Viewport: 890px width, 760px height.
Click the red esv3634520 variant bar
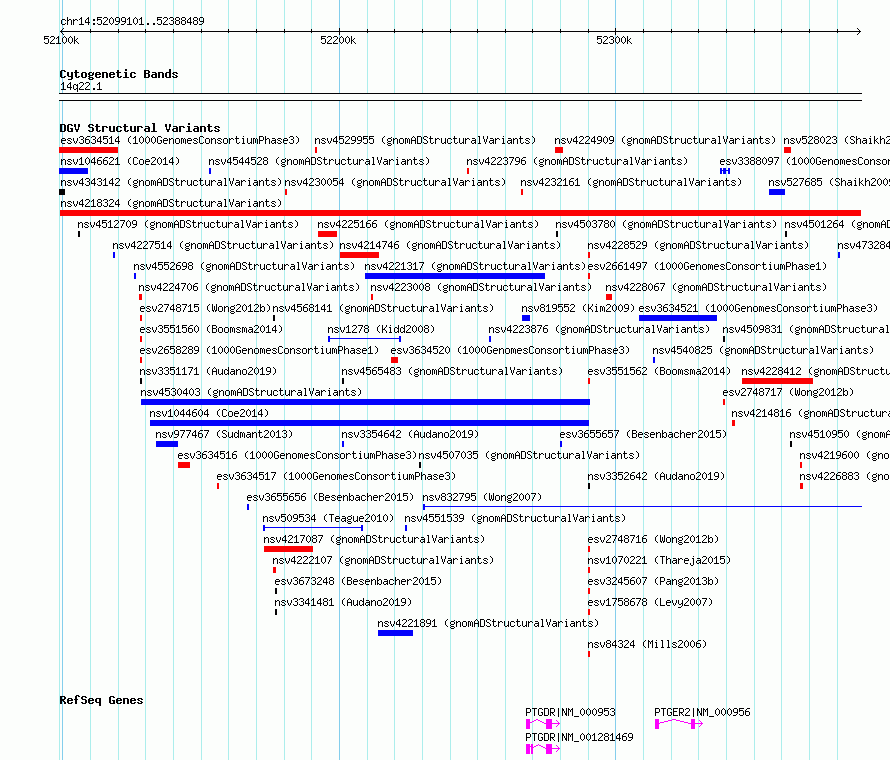[x=394, y=360]
